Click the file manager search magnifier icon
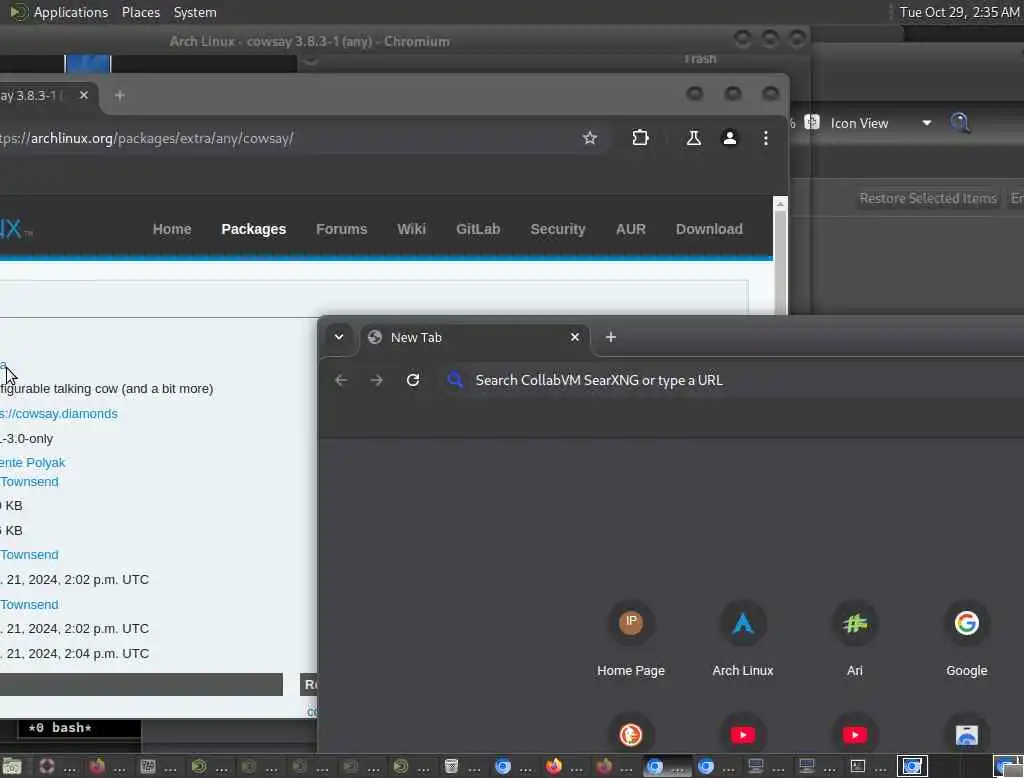Screen dimensions: 1024x778 click(x=959, y=123)
